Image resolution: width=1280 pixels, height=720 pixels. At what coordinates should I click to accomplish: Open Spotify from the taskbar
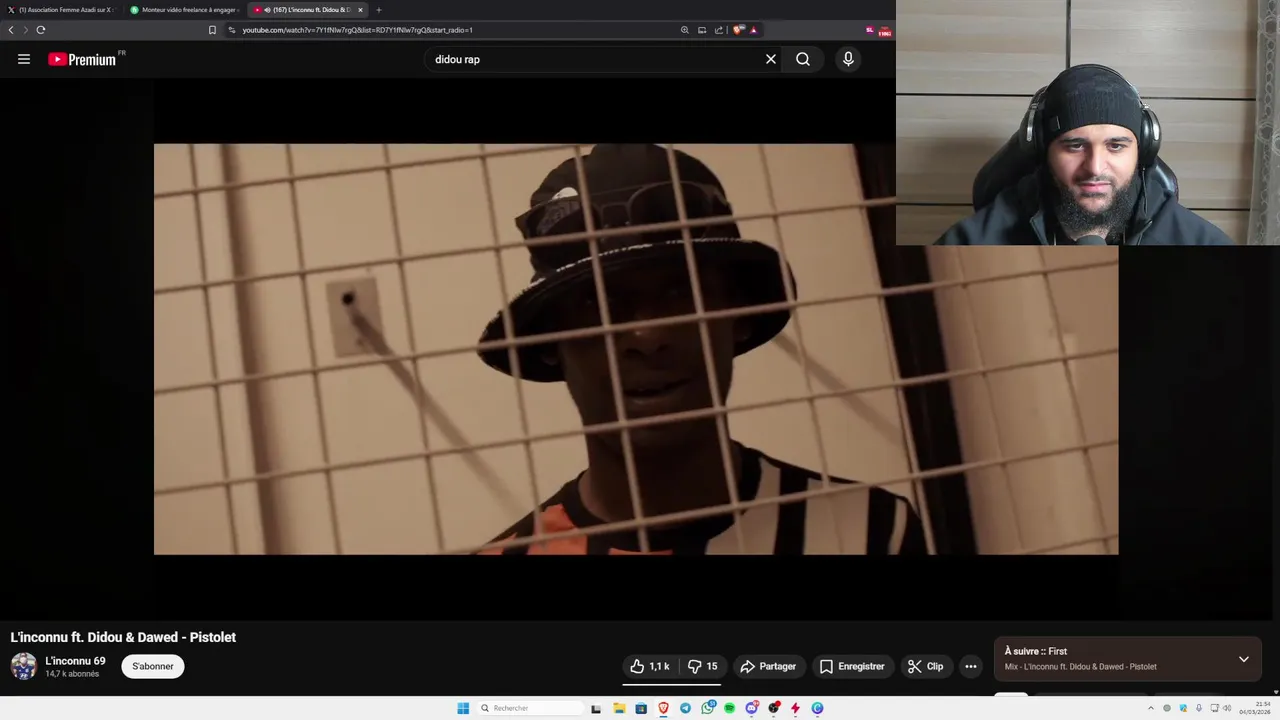point(729,708)
